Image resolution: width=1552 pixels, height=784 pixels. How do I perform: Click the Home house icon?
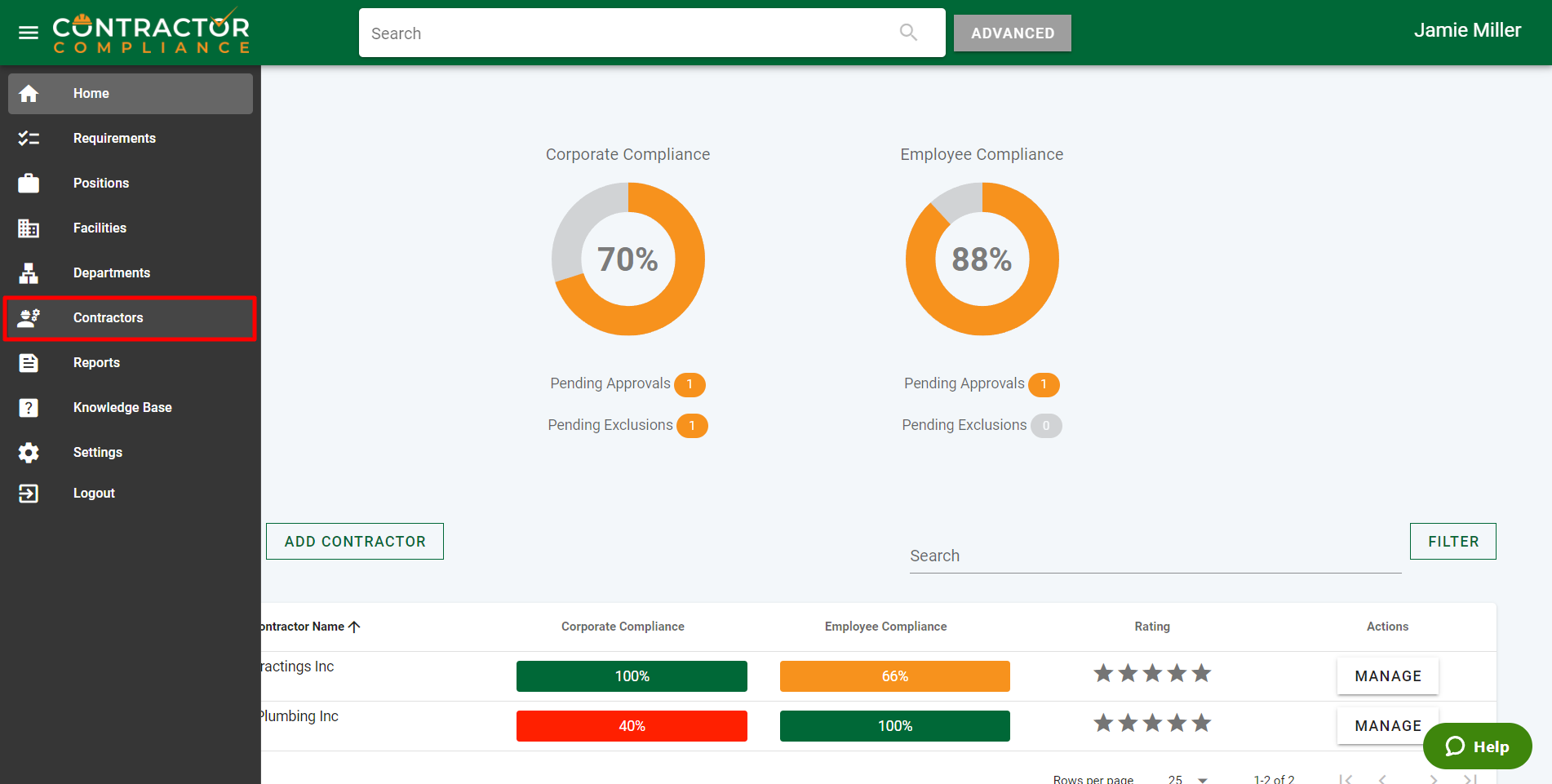click(29, 94)
